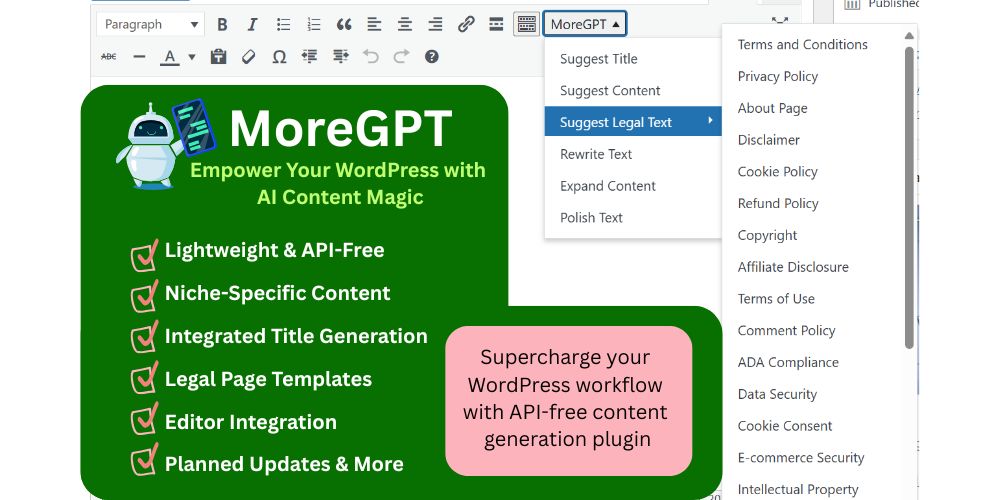
Task: Align text right
Action: (436, 24)
